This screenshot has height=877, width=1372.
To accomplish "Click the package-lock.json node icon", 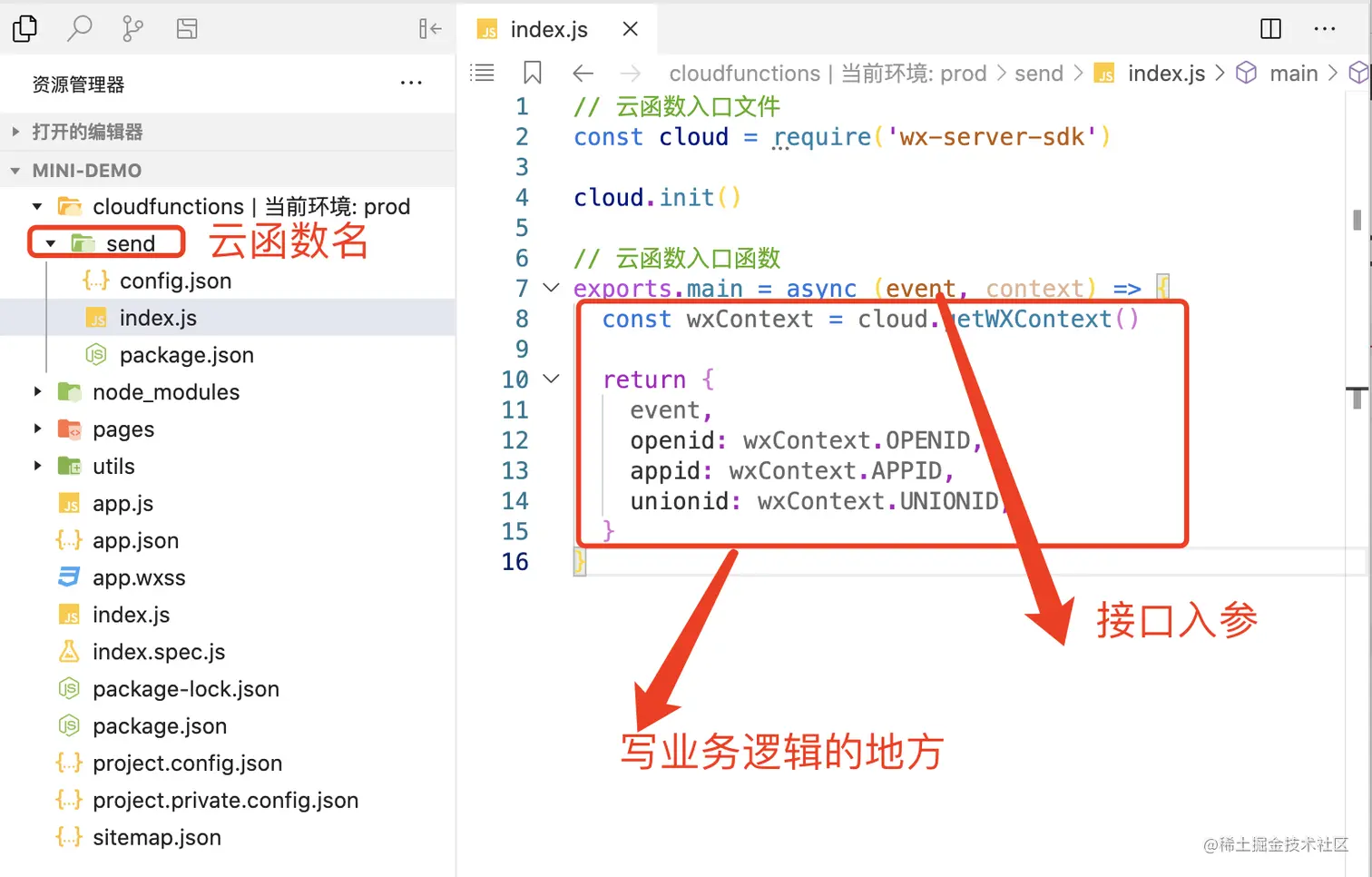I will coord(69,689).
